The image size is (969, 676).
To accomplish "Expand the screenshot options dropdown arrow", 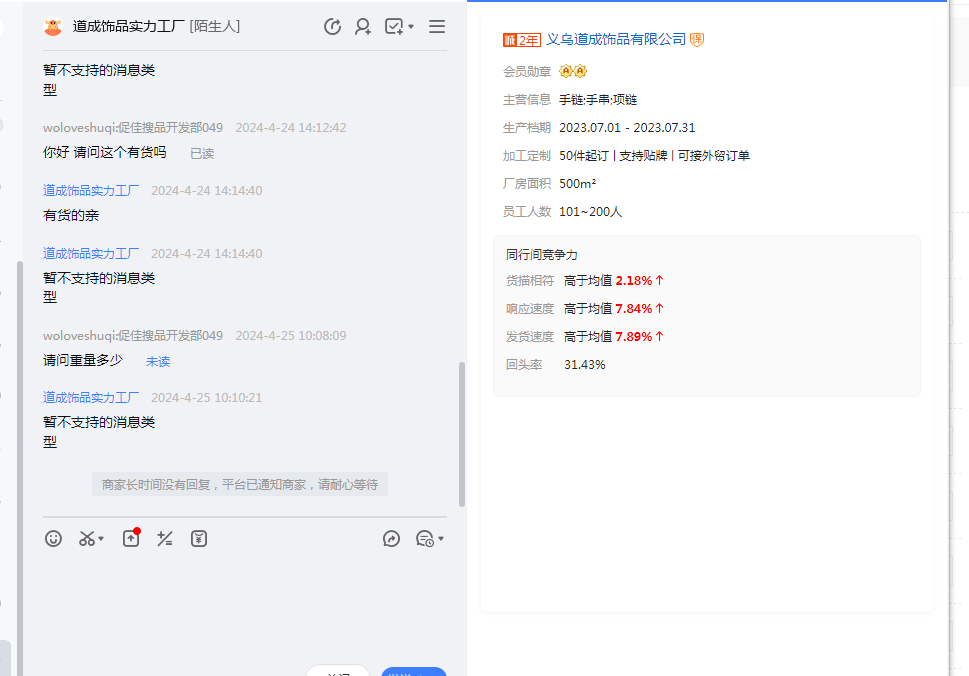I will [102, 540].
